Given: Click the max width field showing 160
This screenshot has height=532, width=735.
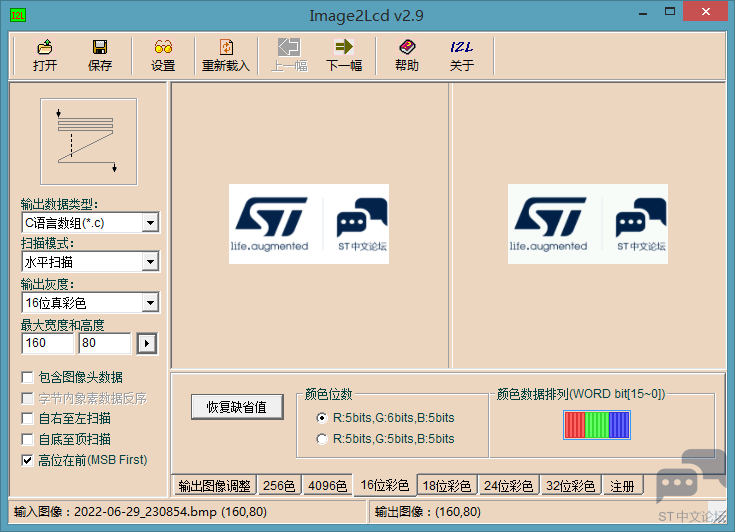Looking at the screenshot, I should (47, 343).
